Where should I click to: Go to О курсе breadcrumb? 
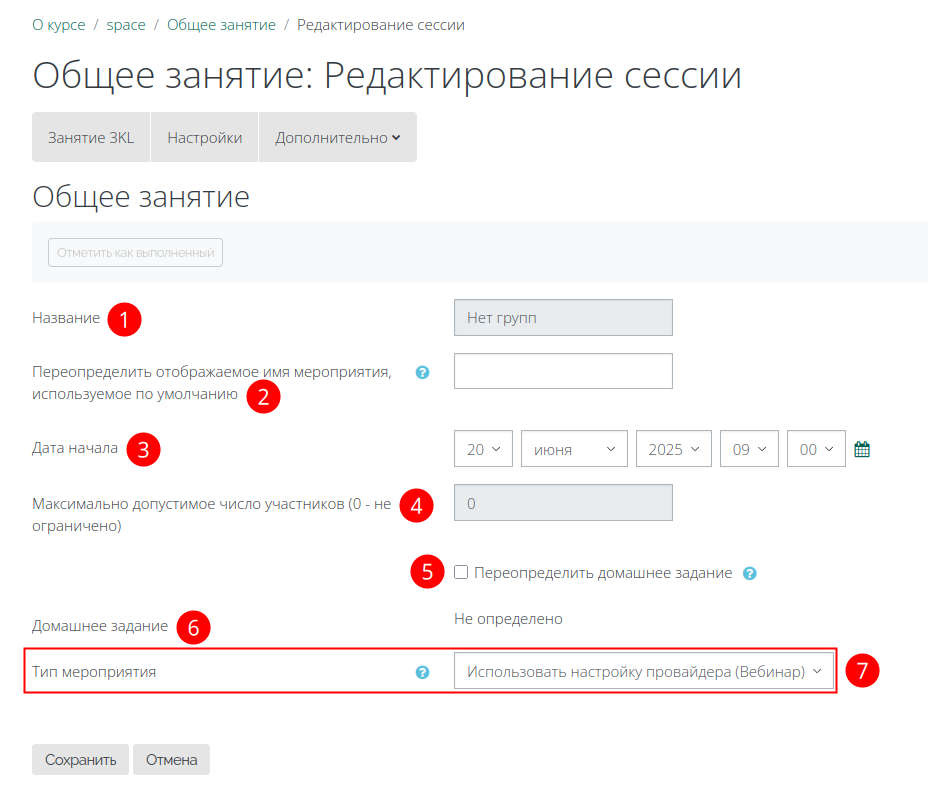pyautogui.click(x=59, y=25)
